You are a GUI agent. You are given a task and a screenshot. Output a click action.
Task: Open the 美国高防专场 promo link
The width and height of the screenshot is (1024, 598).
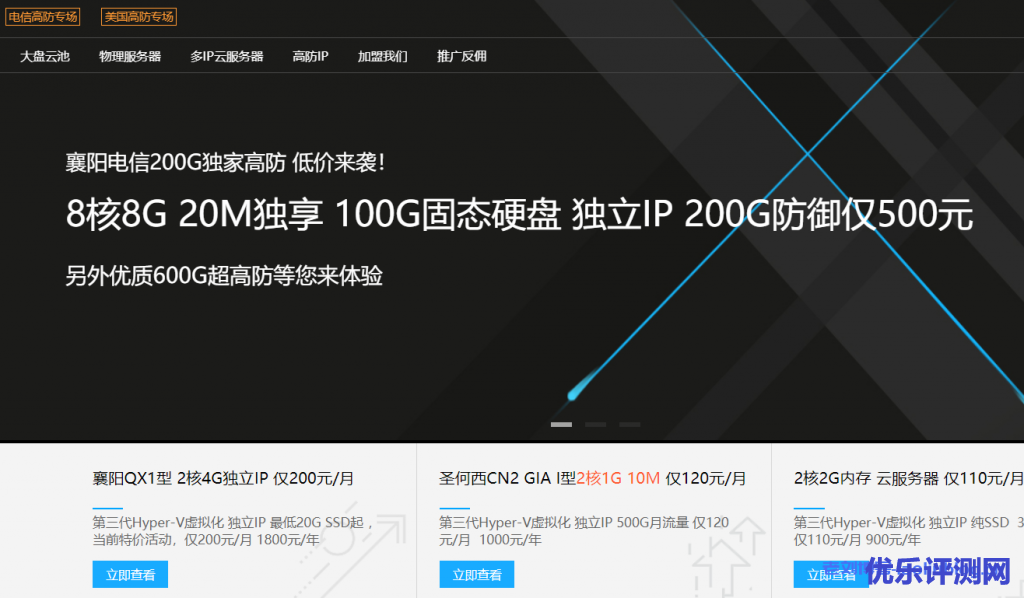pos(139,17)
